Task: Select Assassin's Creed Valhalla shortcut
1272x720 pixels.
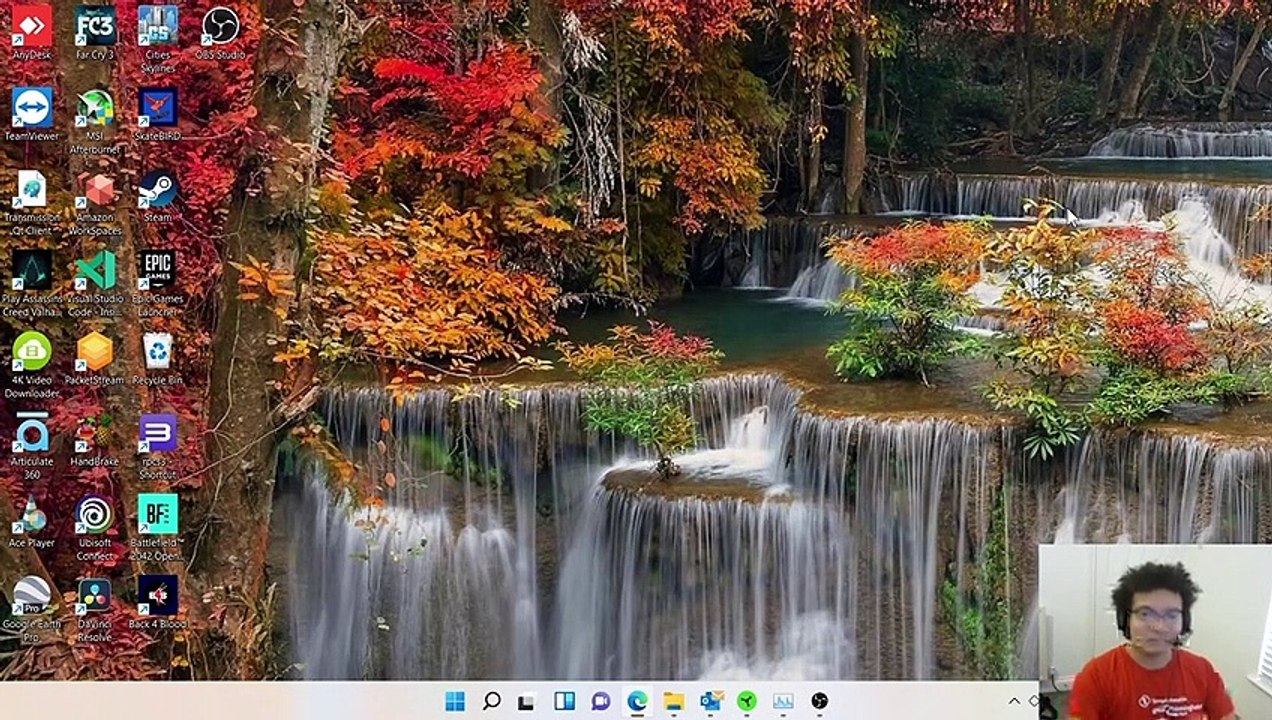Action: click(x=32, y=283)
